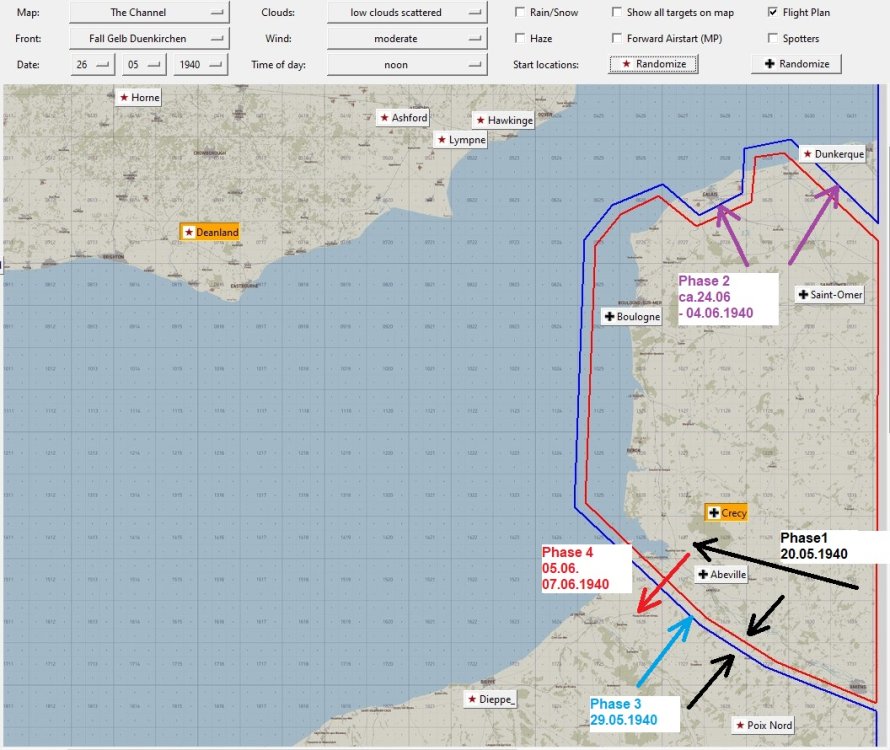Enable the Rain/Snow checkbox
This screenshot has width=890, height=750.
[519, 12]
